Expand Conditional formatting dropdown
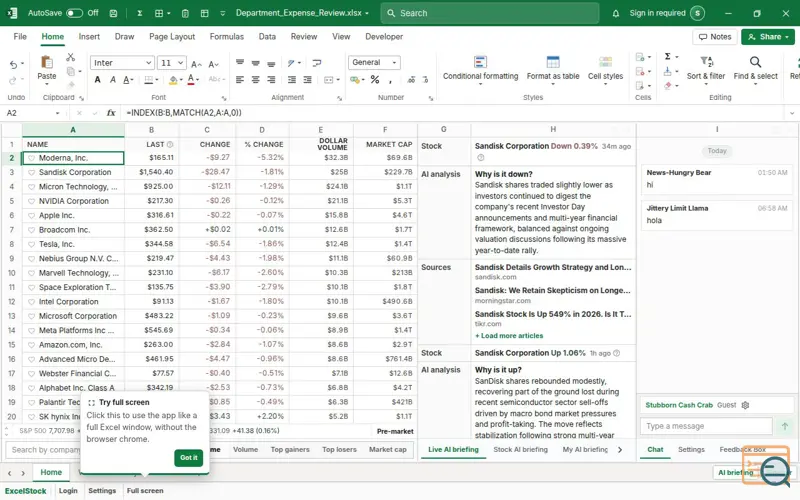The width and height of the screenshot is (800, 500). pos(480,84)
